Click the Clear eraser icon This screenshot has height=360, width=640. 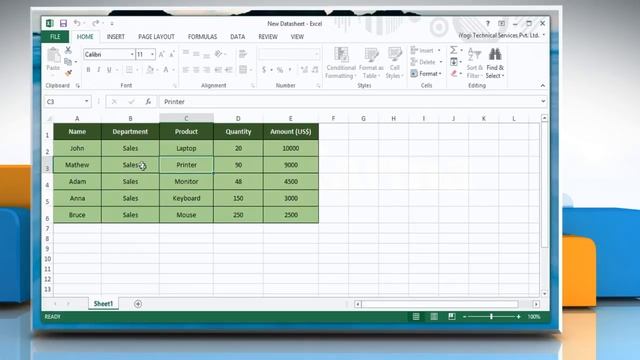coord(453,73)
